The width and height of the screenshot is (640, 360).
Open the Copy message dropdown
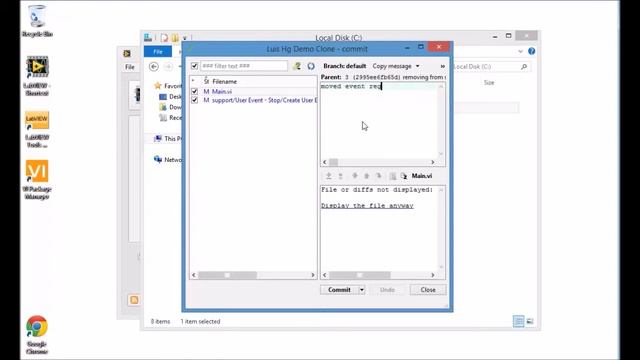tap(395, 66)
